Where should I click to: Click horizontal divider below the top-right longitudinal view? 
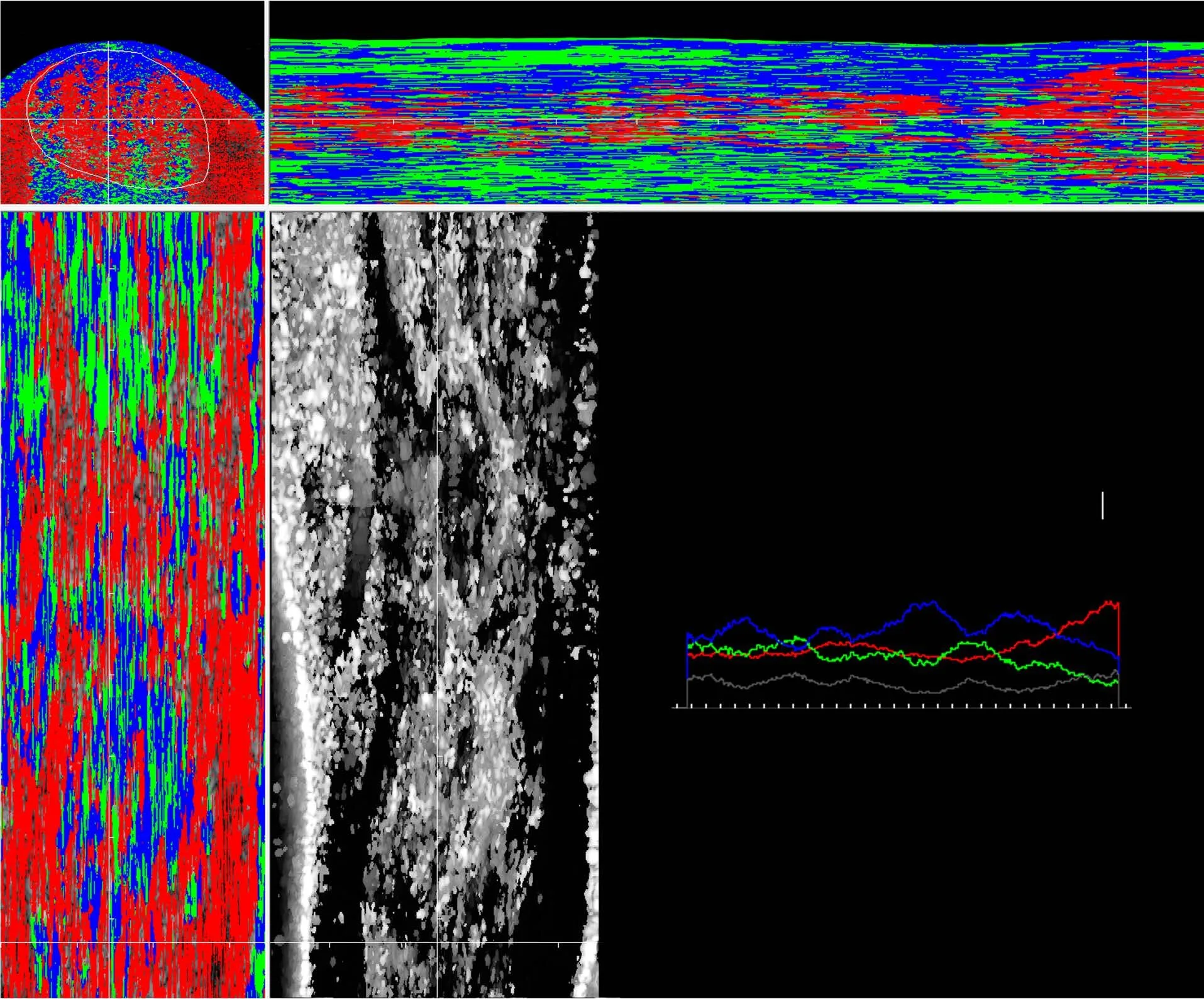(x=736, y=207)
